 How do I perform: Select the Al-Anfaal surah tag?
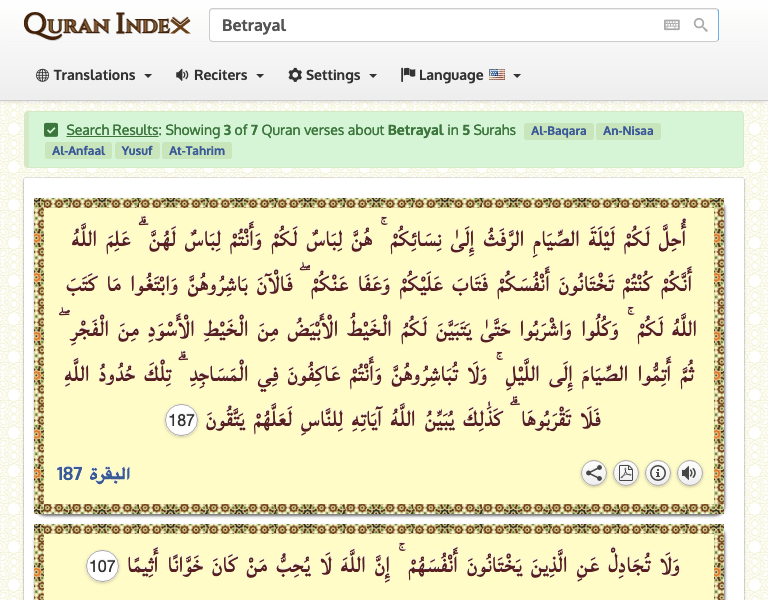(x=77, y=151)
